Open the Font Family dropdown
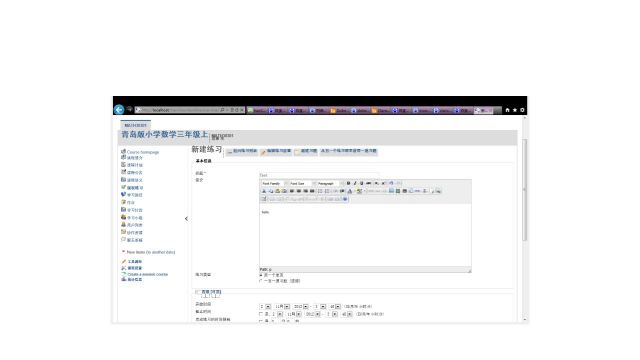Image resolution: width=640 pixels, height=360 pixels. point(274,184)
